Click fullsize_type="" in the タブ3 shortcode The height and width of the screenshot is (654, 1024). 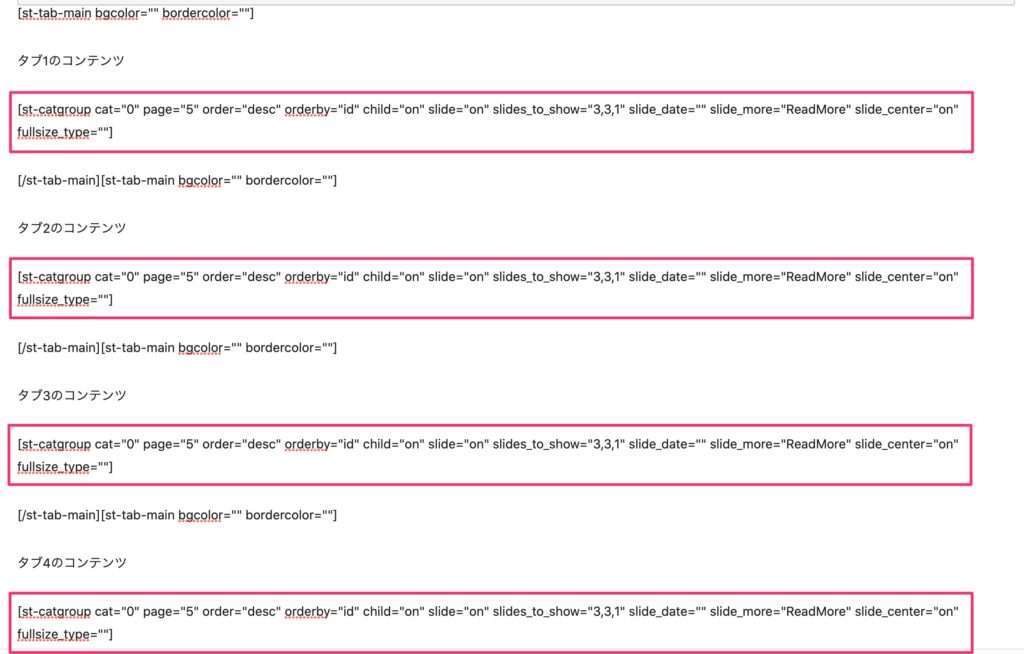[x=65, y=467]
